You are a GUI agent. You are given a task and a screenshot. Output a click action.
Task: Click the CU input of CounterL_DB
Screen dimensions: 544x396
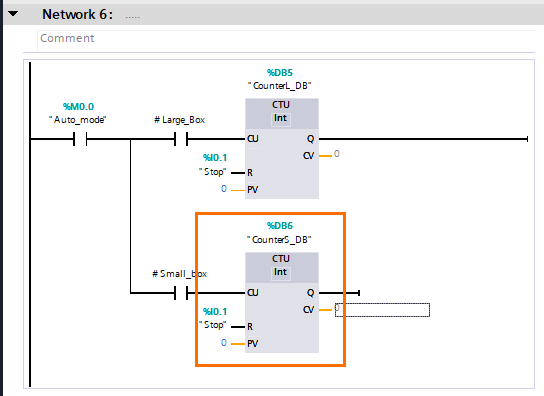[253, 139]
